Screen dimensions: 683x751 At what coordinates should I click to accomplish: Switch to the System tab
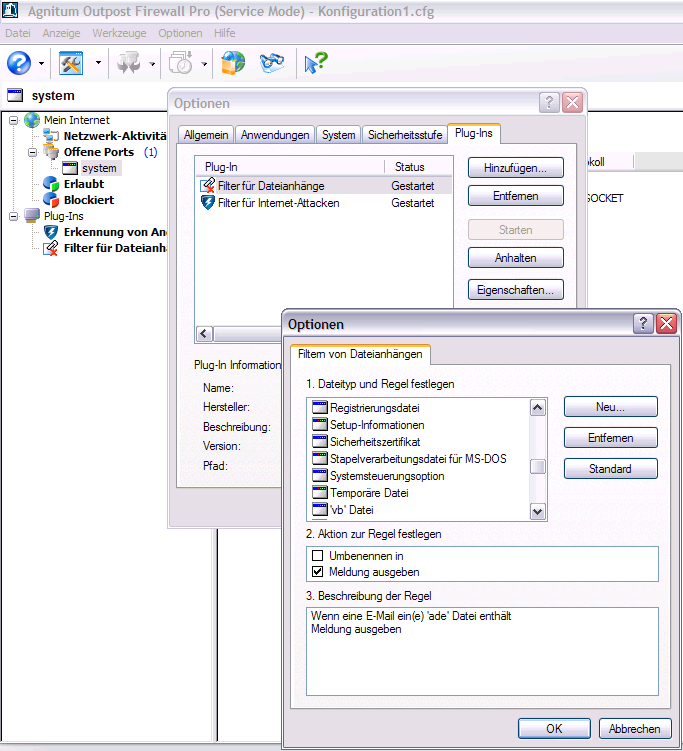(339, 135)
